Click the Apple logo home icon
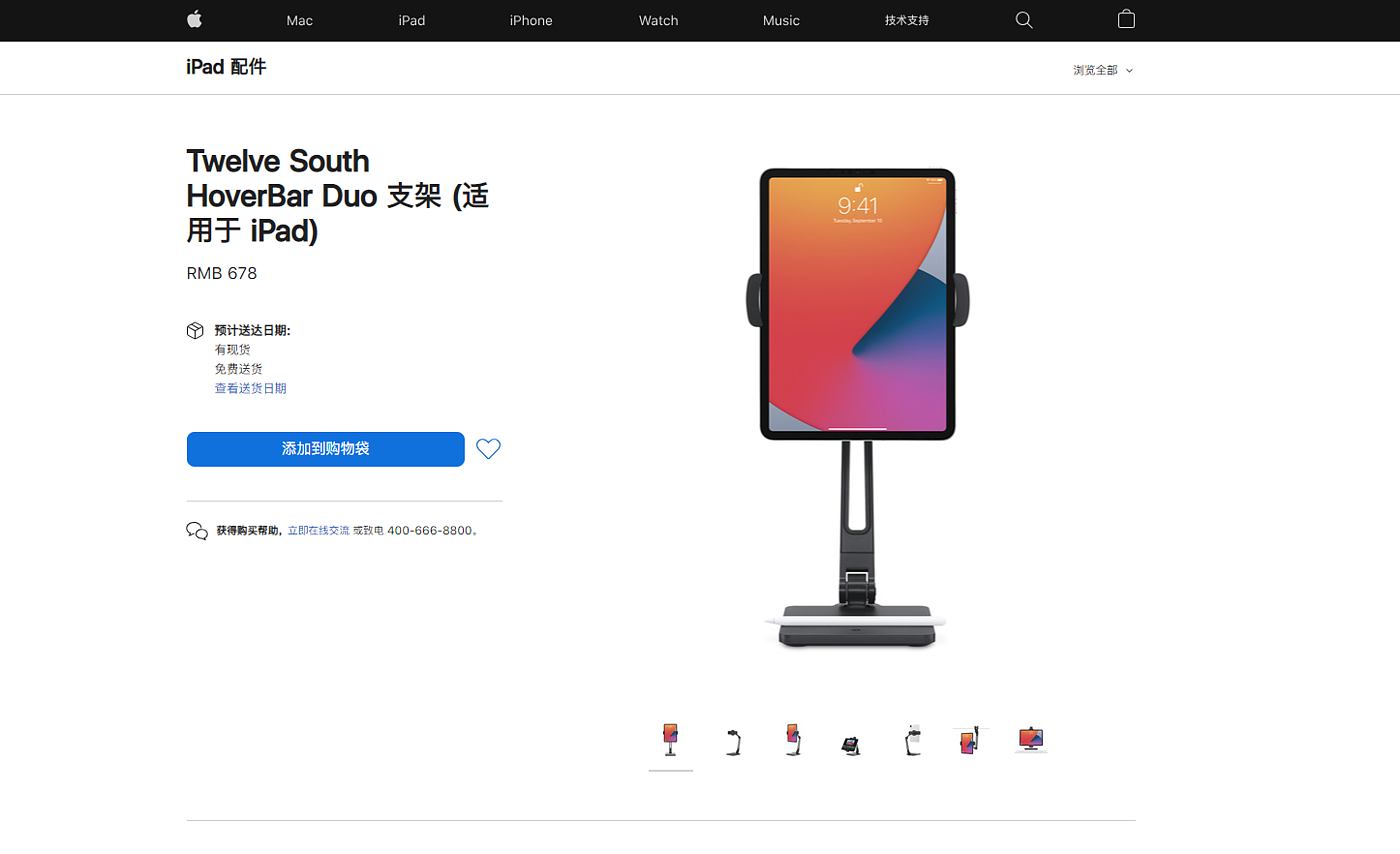1400x854 pixels. 195,20
